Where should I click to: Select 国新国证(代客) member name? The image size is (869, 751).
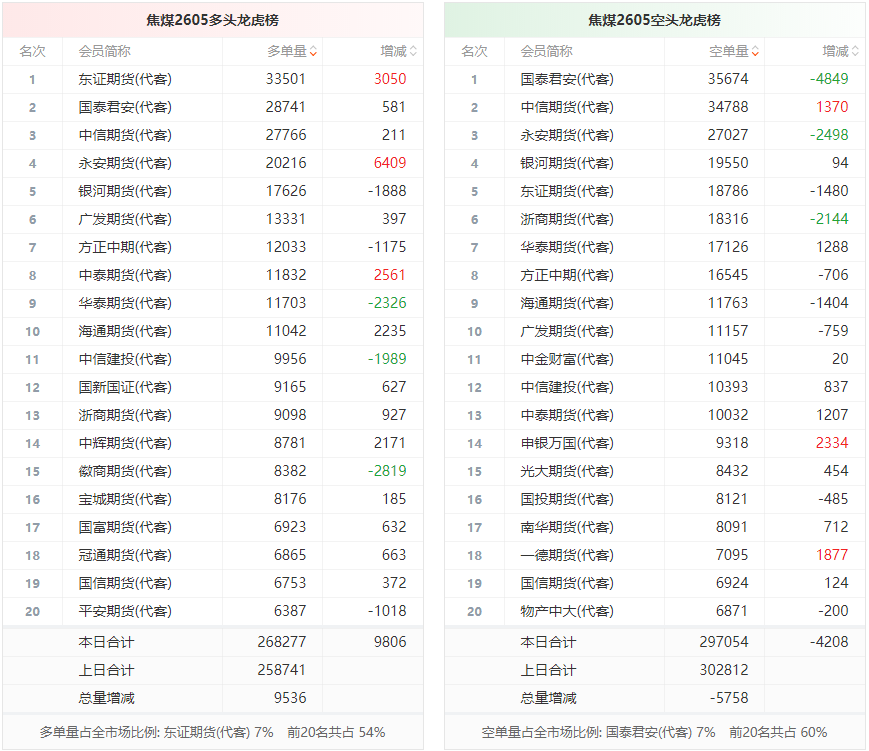pyautogui.click(x=125, y=387)
